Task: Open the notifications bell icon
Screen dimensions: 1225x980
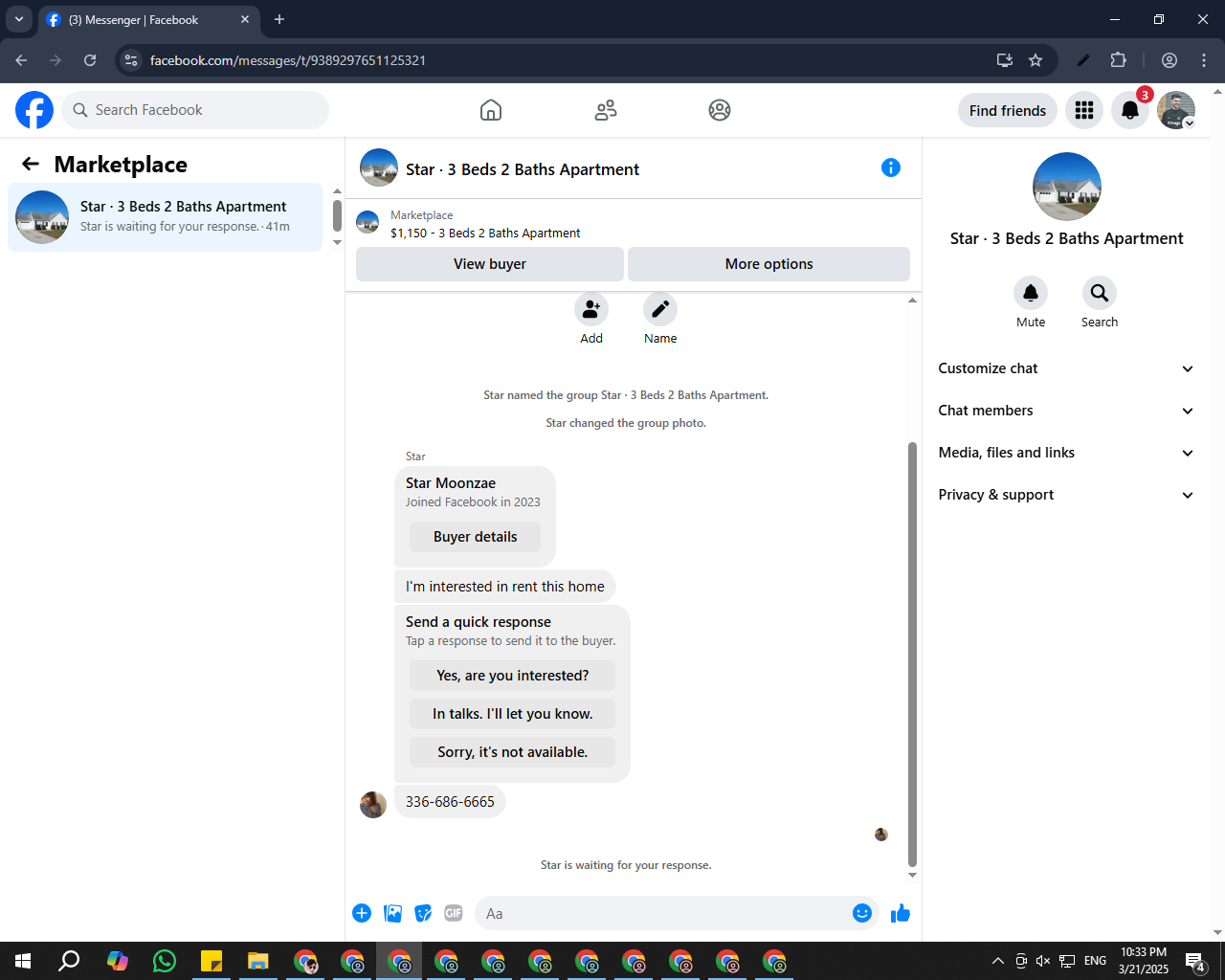Action: [x=1130, y=110]
